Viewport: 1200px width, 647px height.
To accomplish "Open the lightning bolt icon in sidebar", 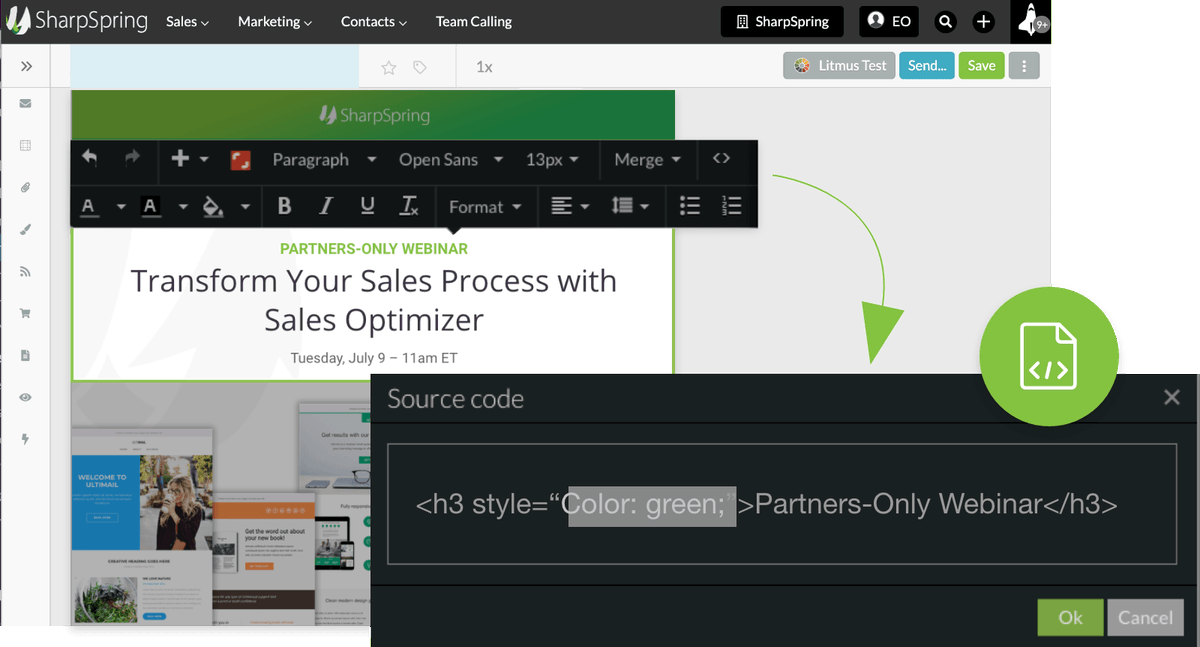I will pyautogui.click(x=25, y=439).
